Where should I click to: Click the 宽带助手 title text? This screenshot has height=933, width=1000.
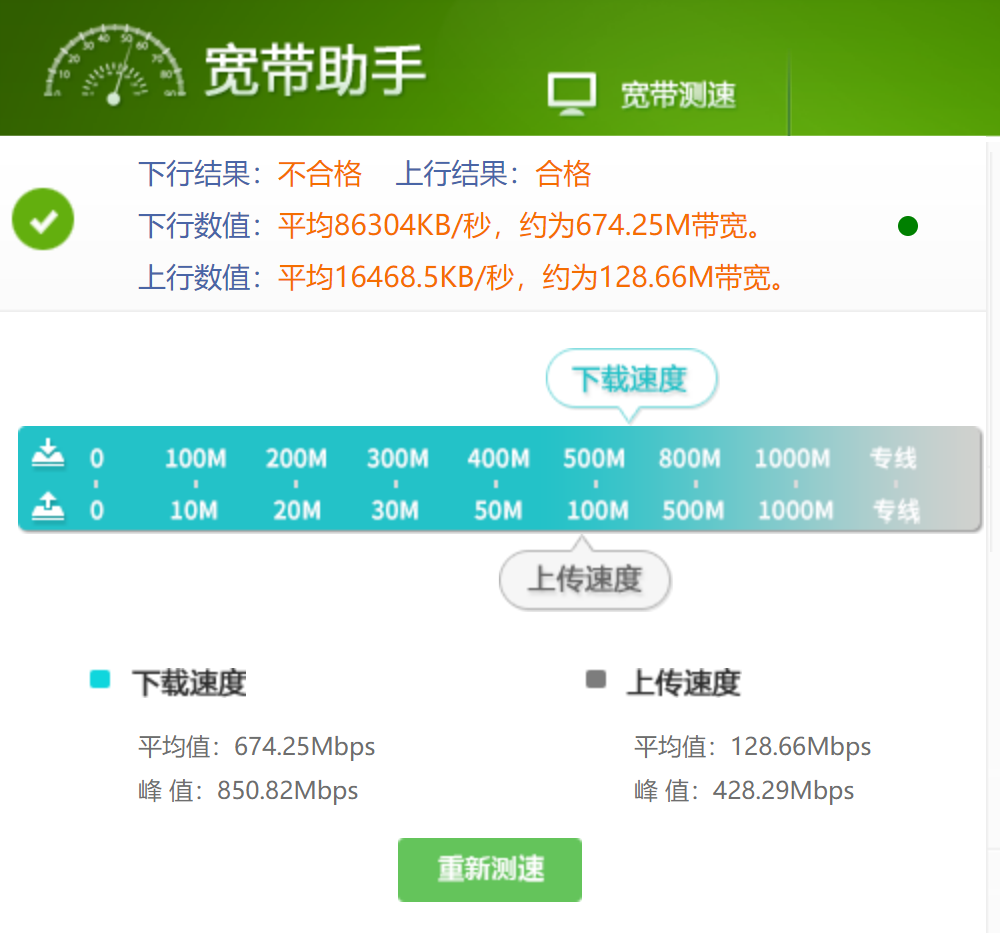[314, 70]
